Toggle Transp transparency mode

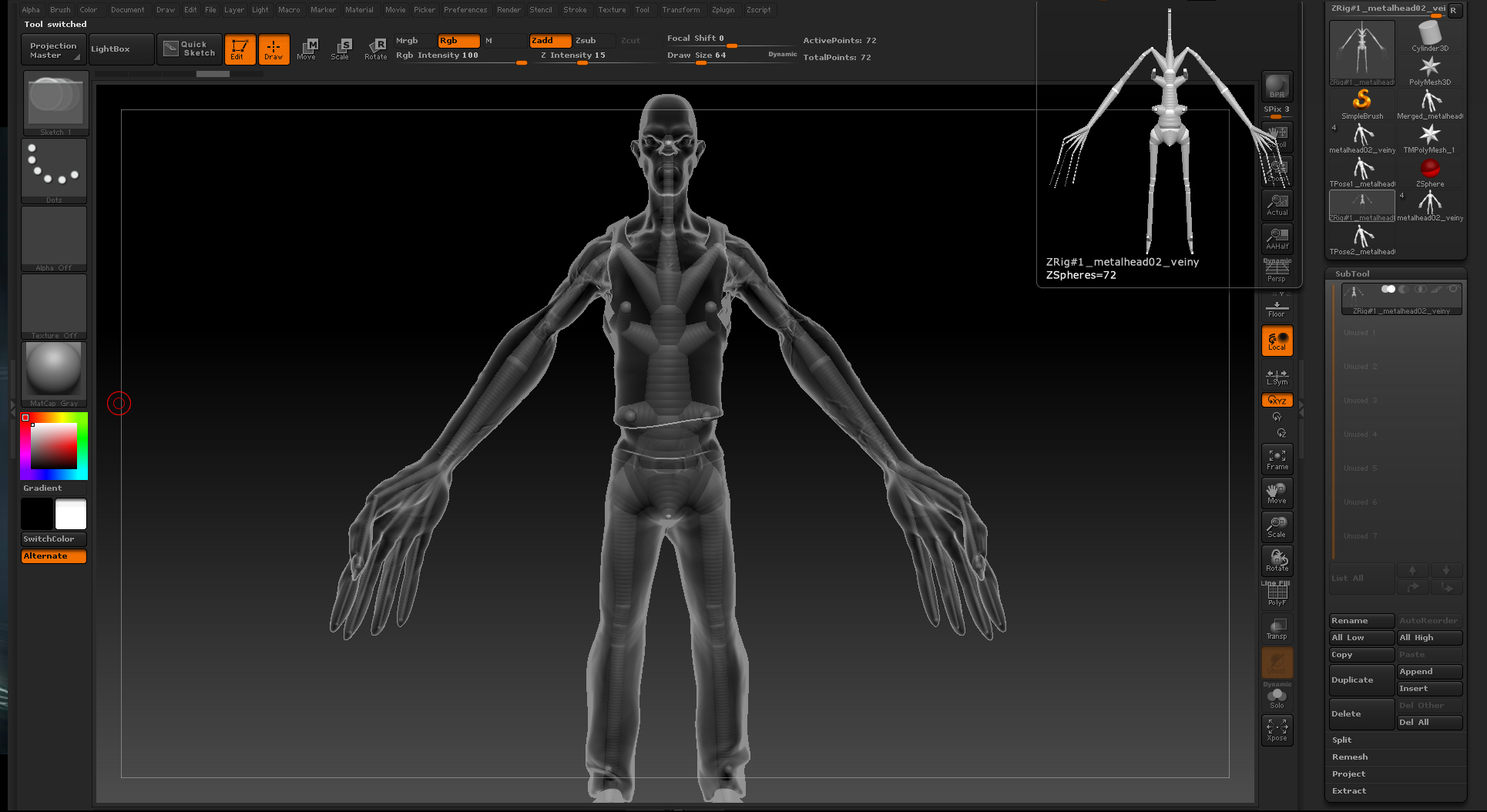click(1277, 629)
